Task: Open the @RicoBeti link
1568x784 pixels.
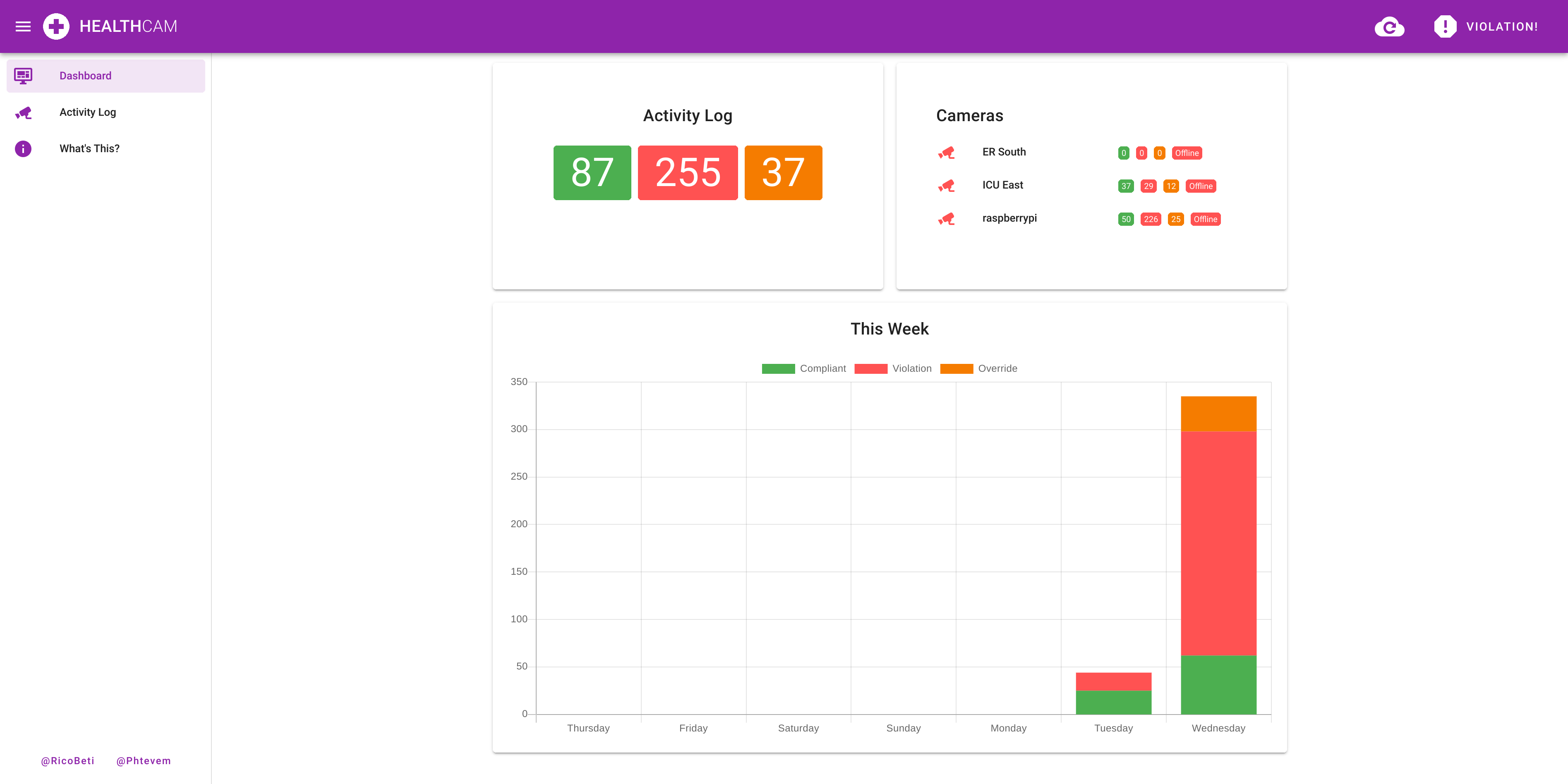Action: [x=67, y=761]
